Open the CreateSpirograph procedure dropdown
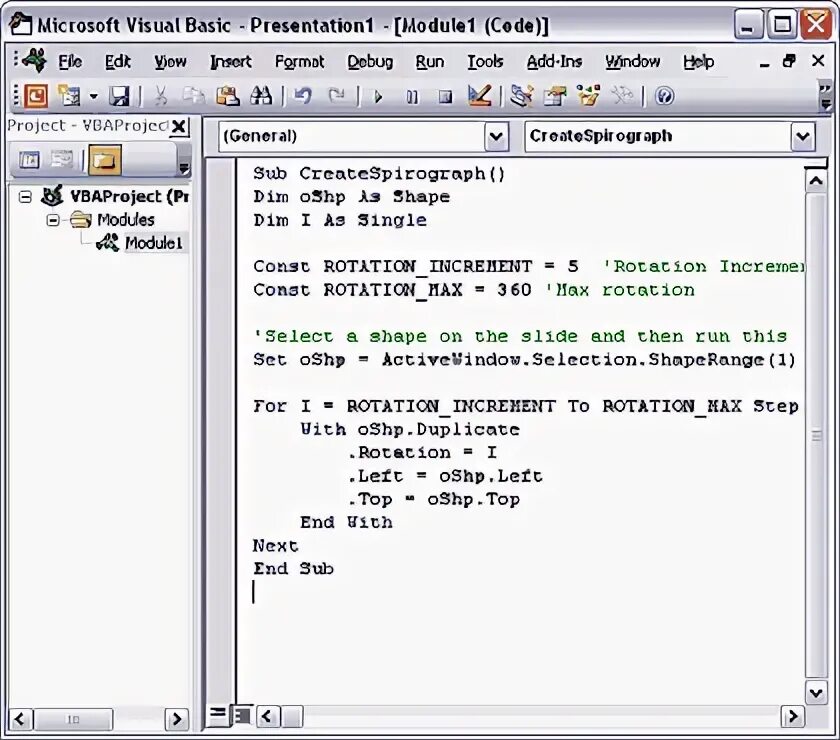 tap(802, 137)
